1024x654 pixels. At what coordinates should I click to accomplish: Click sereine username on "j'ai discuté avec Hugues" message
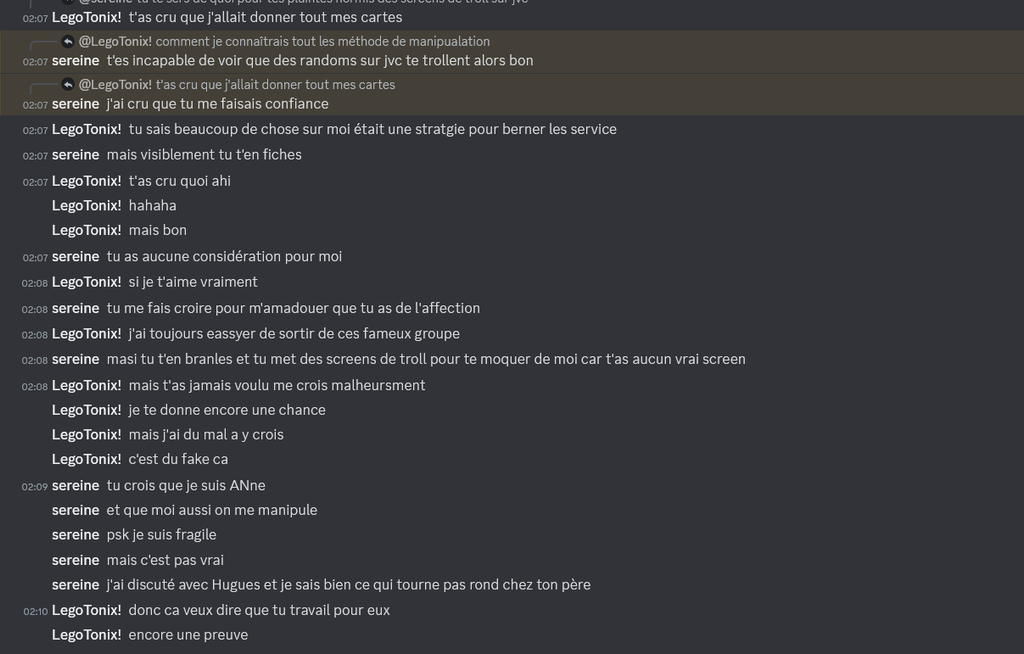[75, 585]
